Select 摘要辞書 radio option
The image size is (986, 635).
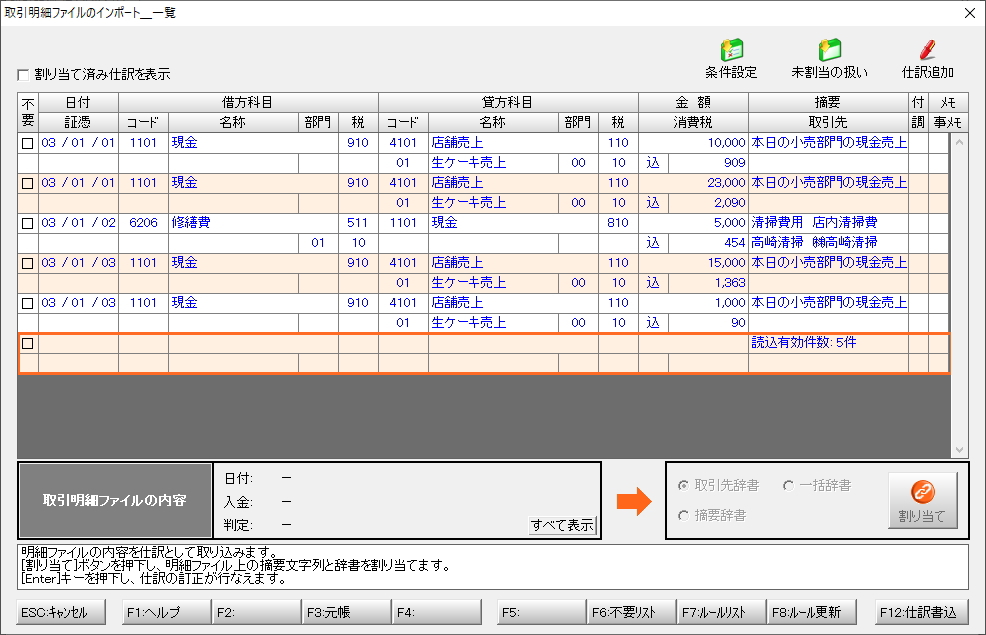coord(684,516)
